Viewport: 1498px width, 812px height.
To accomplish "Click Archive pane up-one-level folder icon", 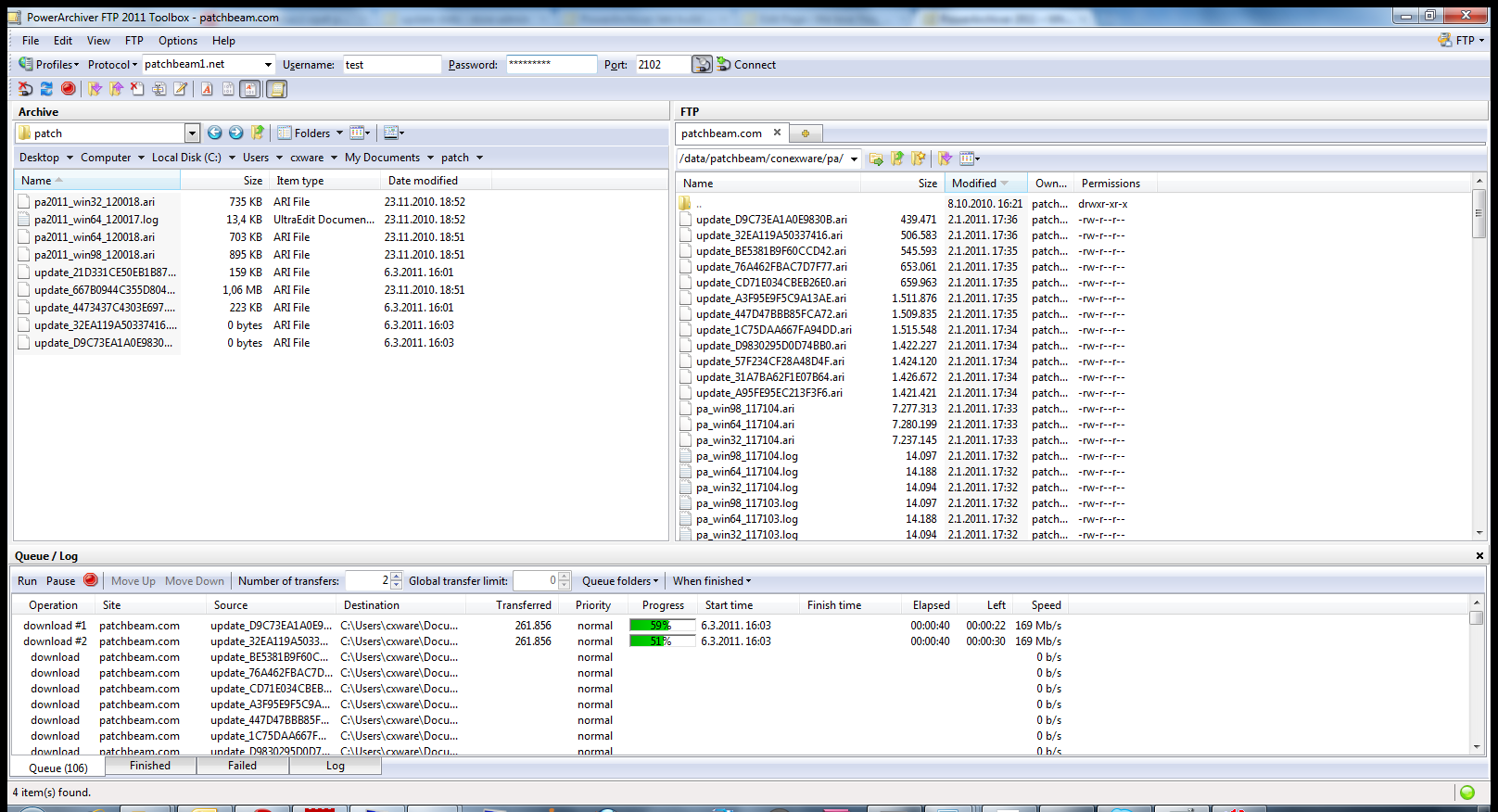I will [258, 133].
